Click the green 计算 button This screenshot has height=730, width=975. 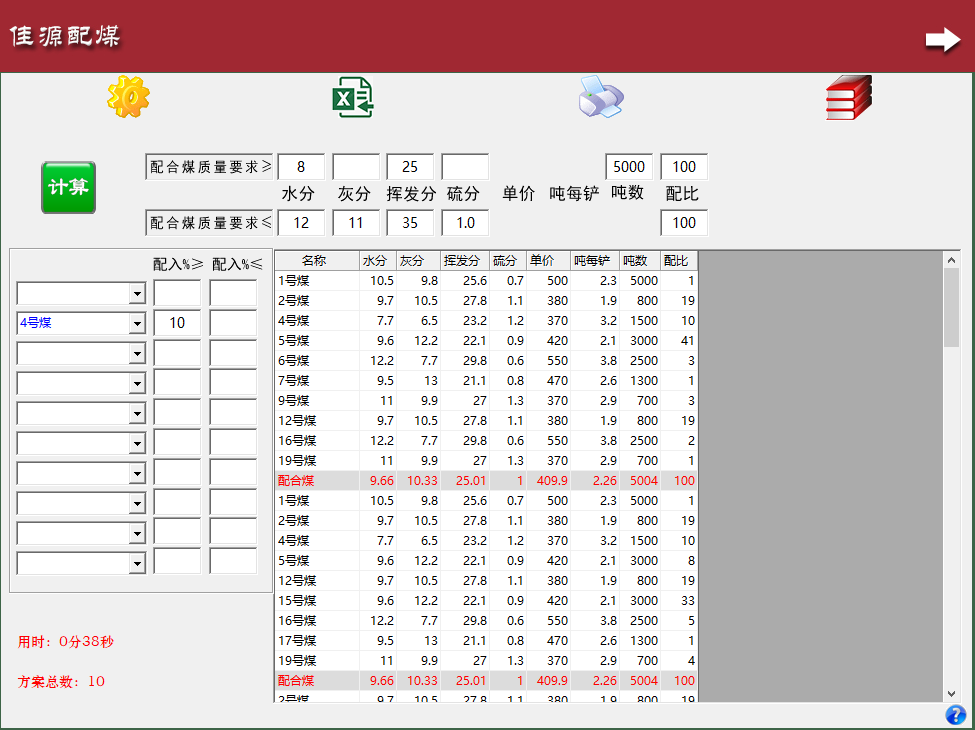point(68,187)
